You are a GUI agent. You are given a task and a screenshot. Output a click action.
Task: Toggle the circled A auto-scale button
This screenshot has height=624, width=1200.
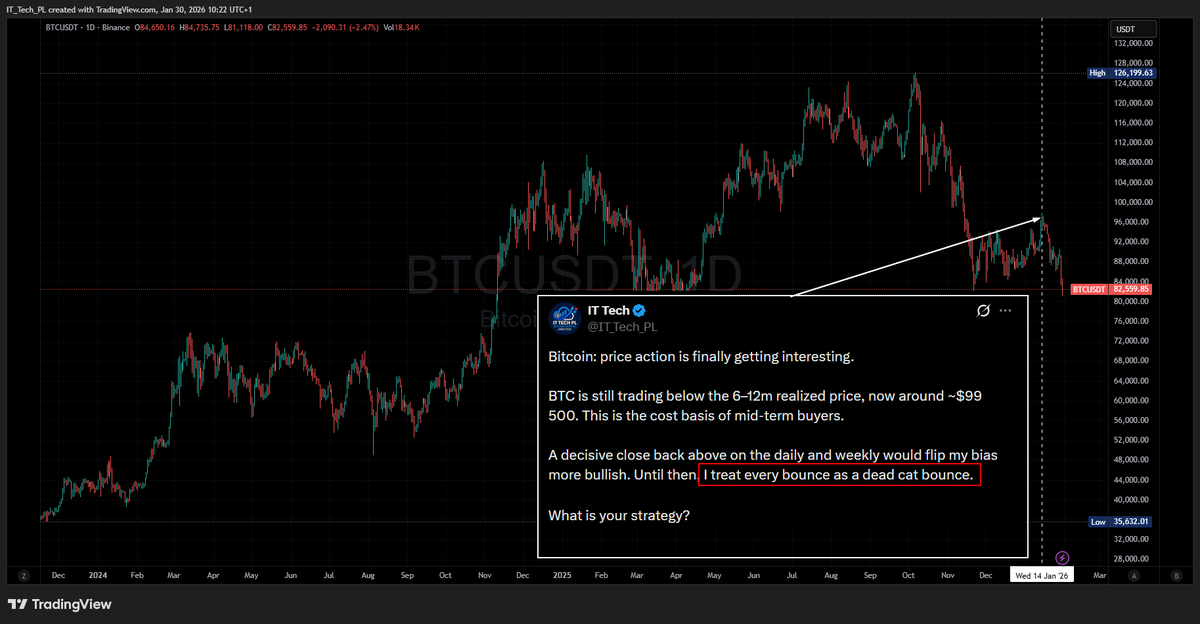pyautogui.click(x=1135, y=576)
